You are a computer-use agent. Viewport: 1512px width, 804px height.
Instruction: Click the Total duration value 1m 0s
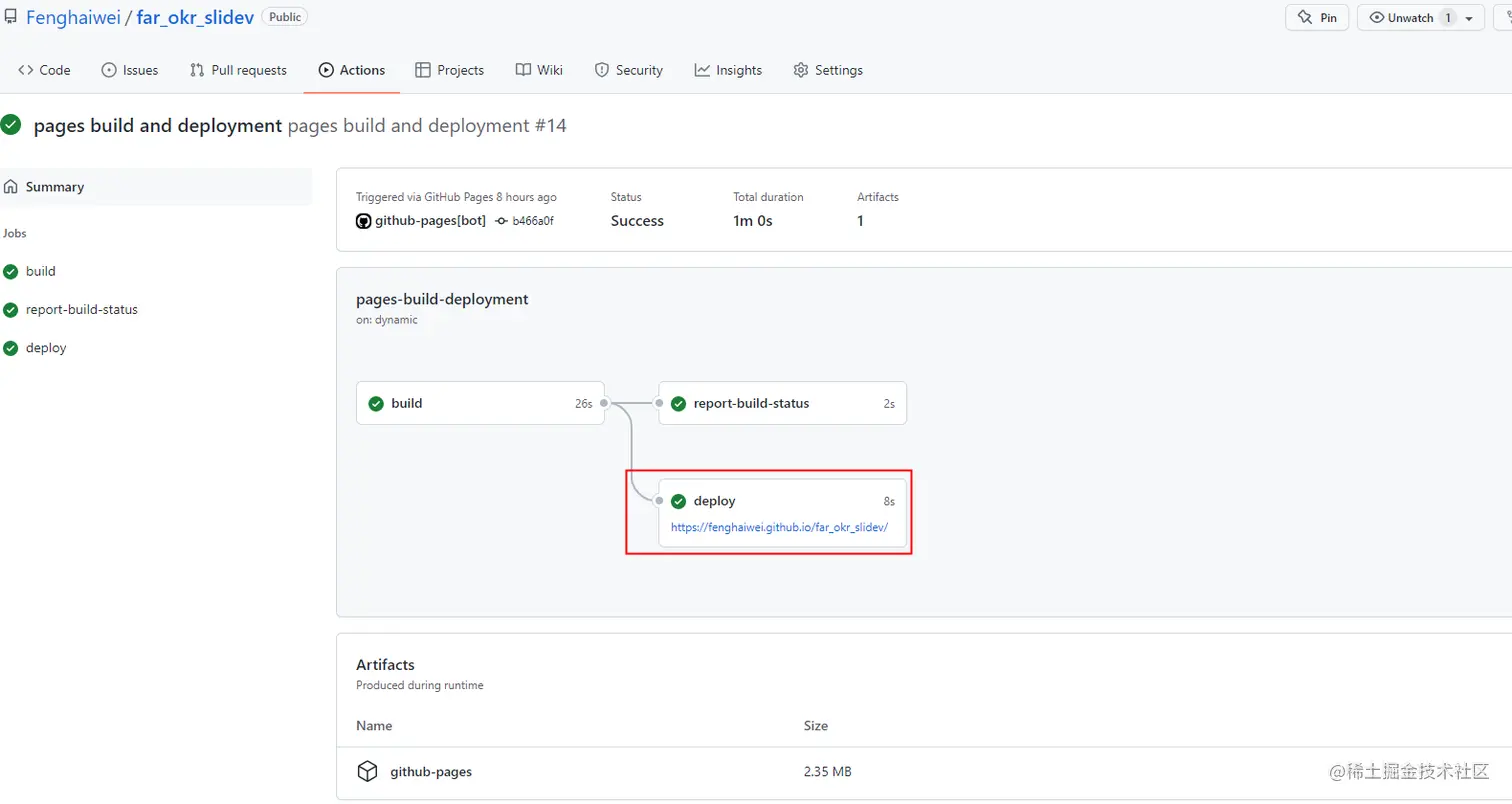[753, 221]
